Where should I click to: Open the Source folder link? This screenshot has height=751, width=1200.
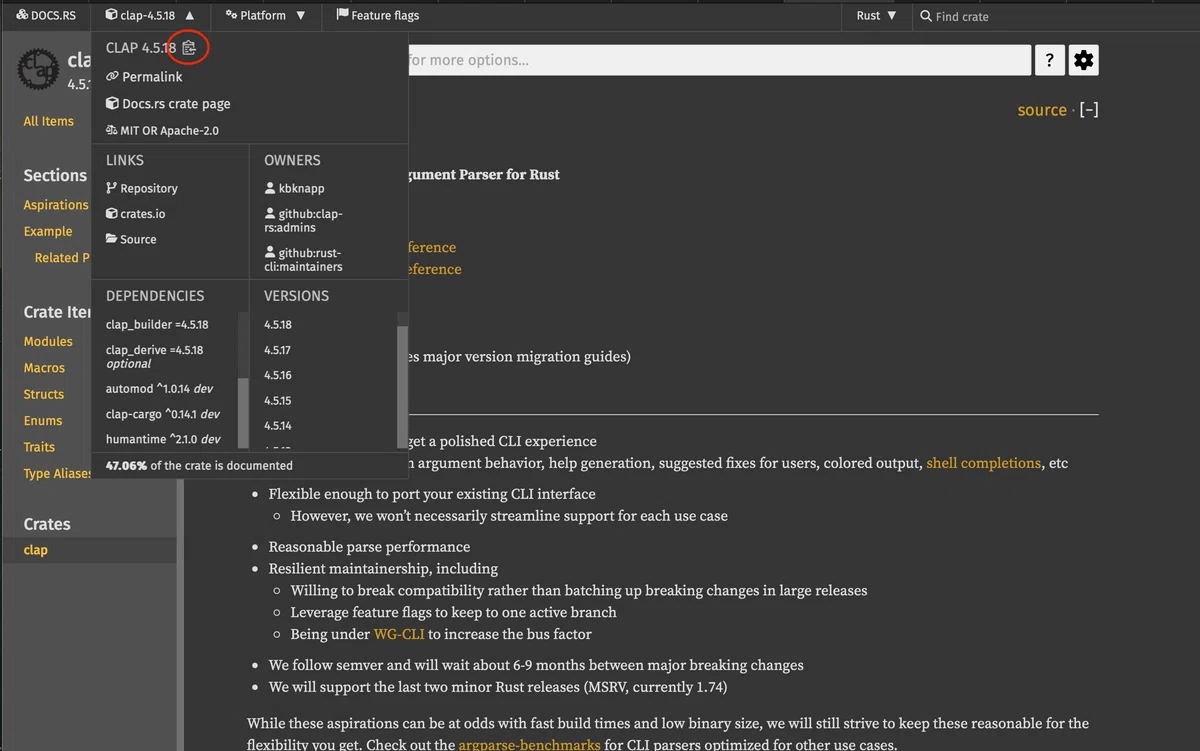131,239
